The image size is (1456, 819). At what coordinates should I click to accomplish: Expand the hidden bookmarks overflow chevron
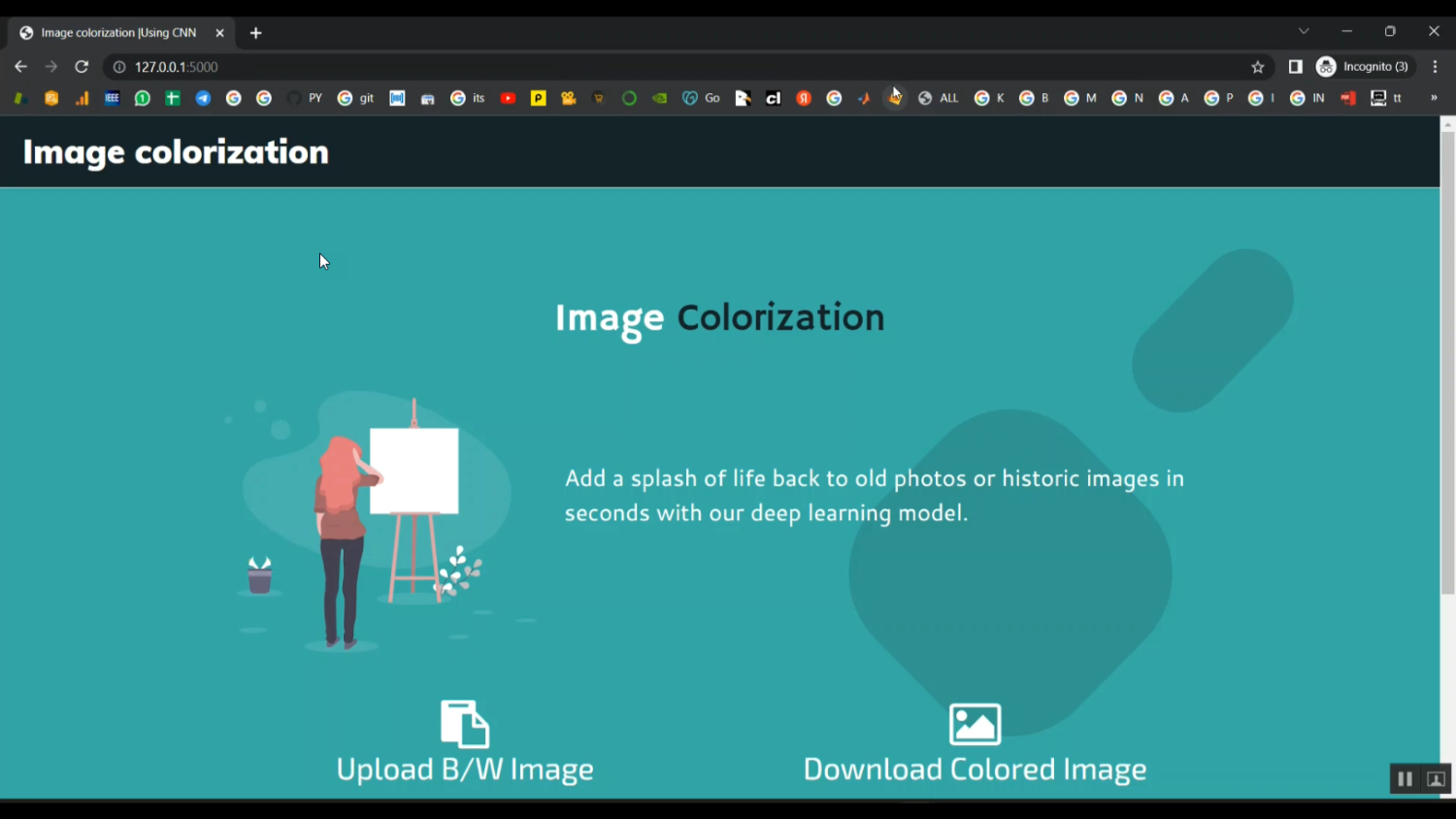tap(1434, 98)
